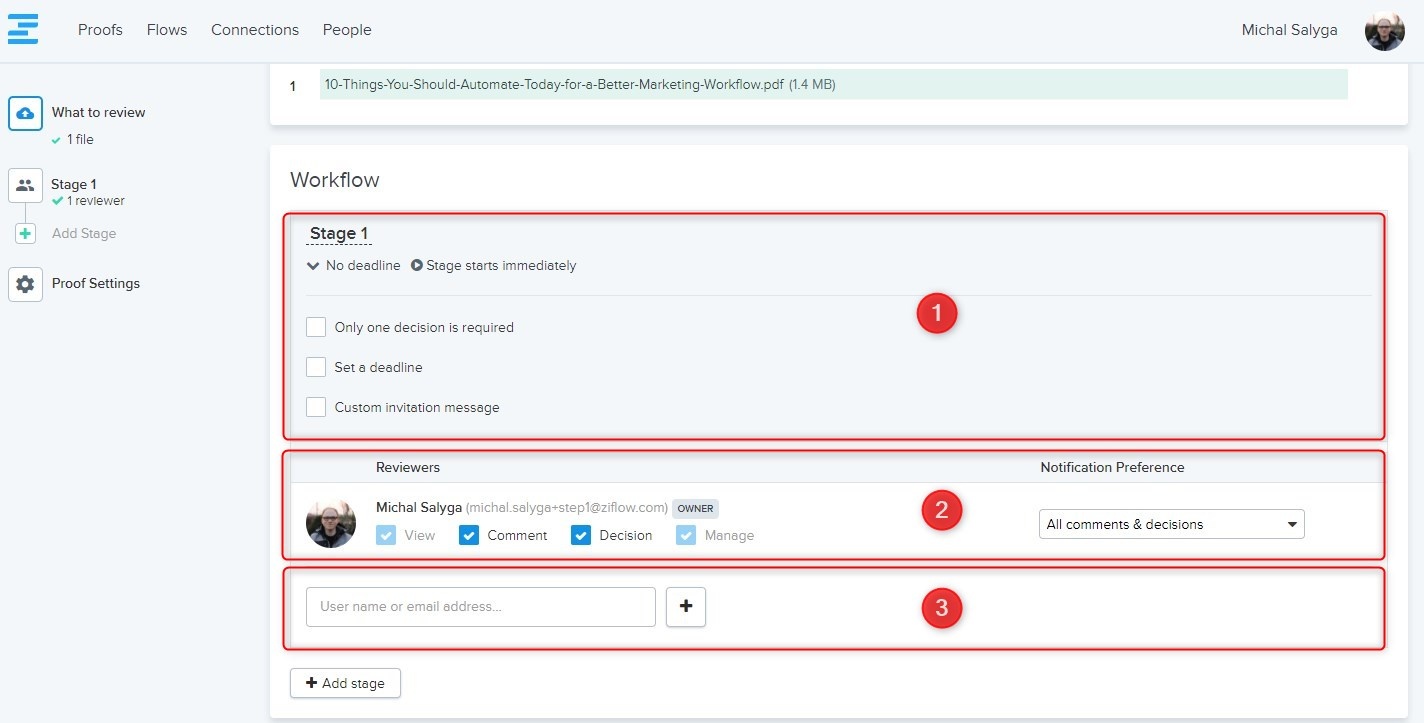Screen dimensions: 1424x723
Task: Toggle Custom invitation message checkbox
Action: (x=316, y=407)
